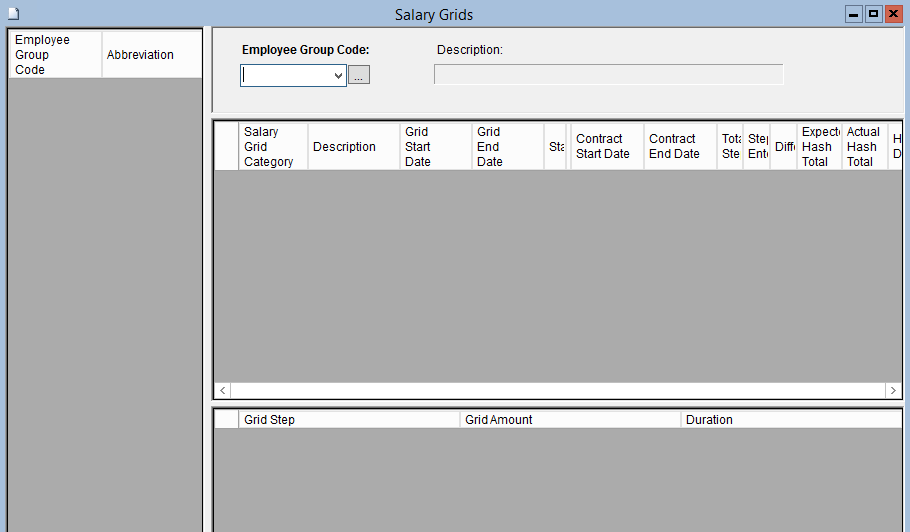Image resolution: width=910 pixels, height=532 pixels.
Task: Click the Expected Hash Total header
Action: point(819,147)
